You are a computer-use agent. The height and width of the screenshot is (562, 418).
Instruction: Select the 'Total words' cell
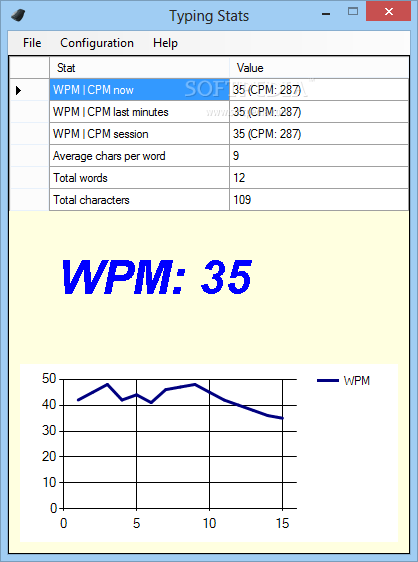pos(139,178)
